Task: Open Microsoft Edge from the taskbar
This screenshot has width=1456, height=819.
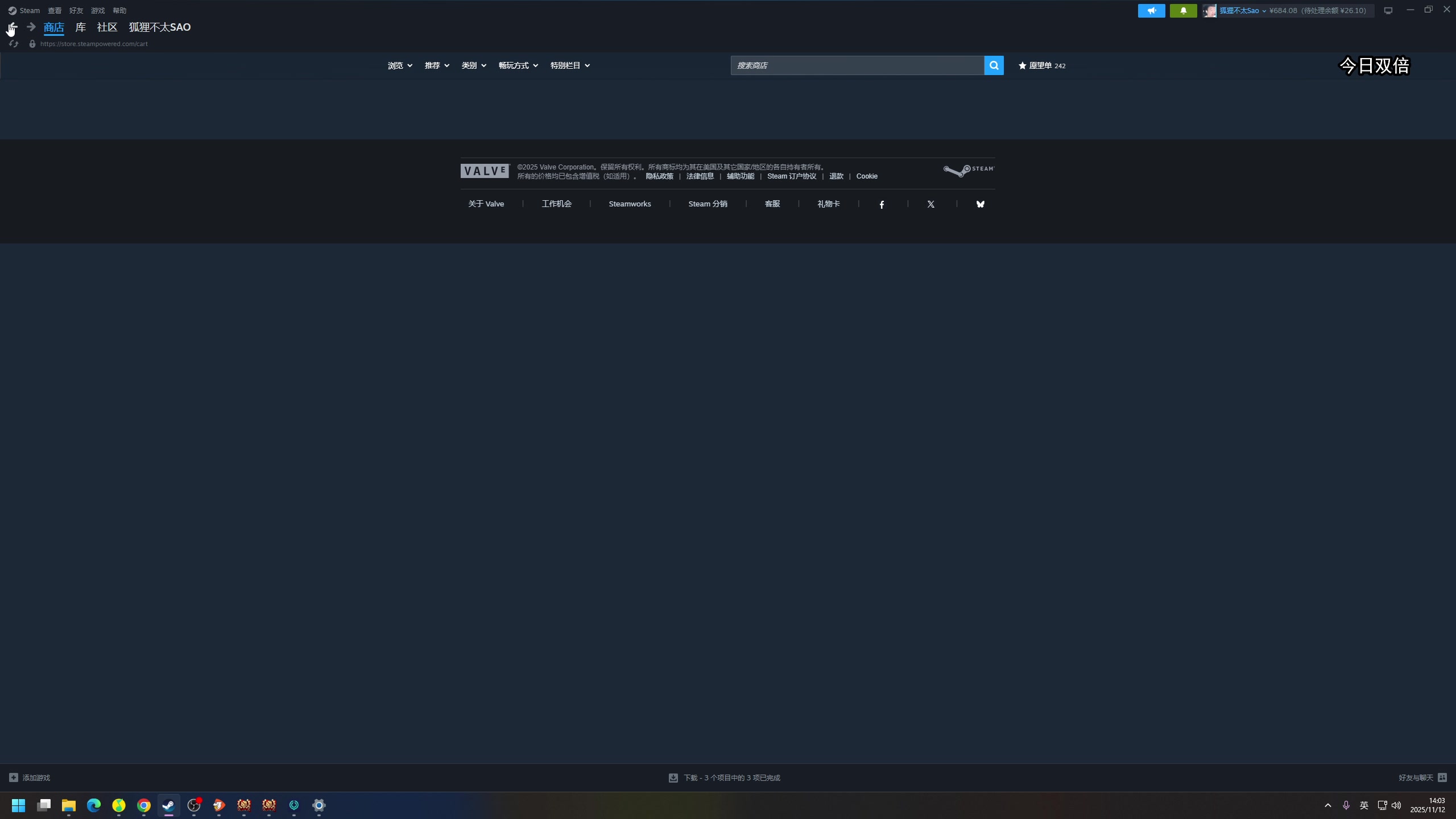Action: [94, 805]
